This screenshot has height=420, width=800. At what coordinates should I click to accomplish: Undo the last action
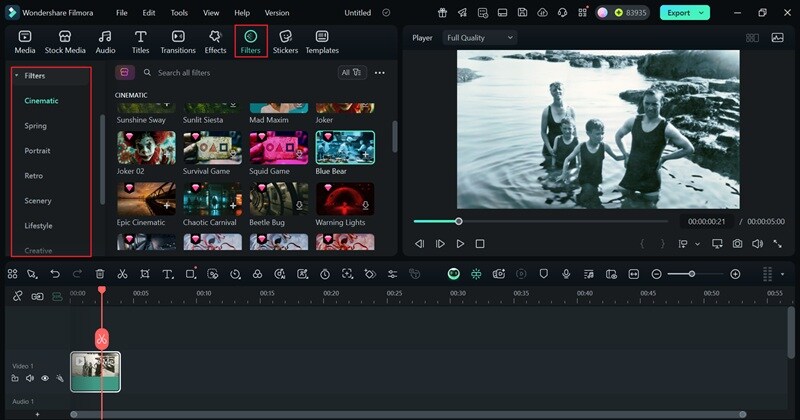pyautogui.click(x=55, y=274)
